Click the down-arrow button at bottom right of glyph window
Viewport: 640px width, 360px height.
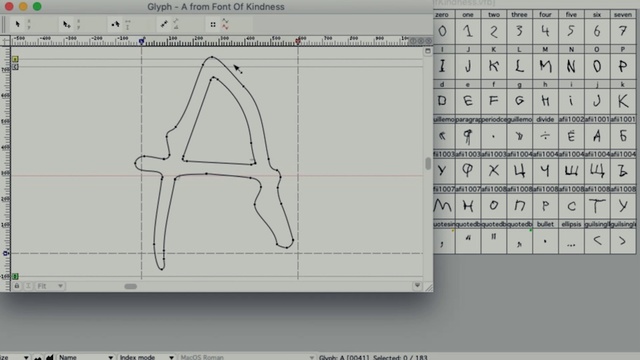pyautogui.click(x=417, y=286)
